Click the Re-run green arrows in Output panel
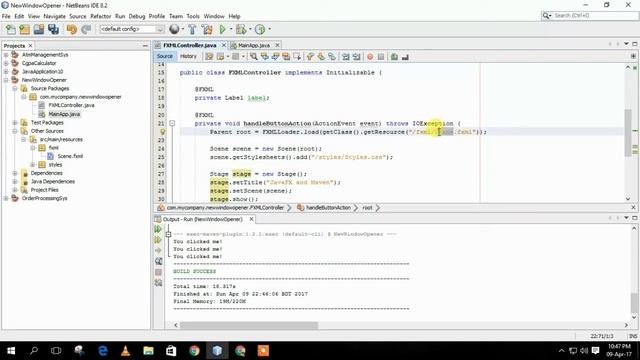Image resolution: width=640 pixels, height=360 pixels. coord(158,229)
